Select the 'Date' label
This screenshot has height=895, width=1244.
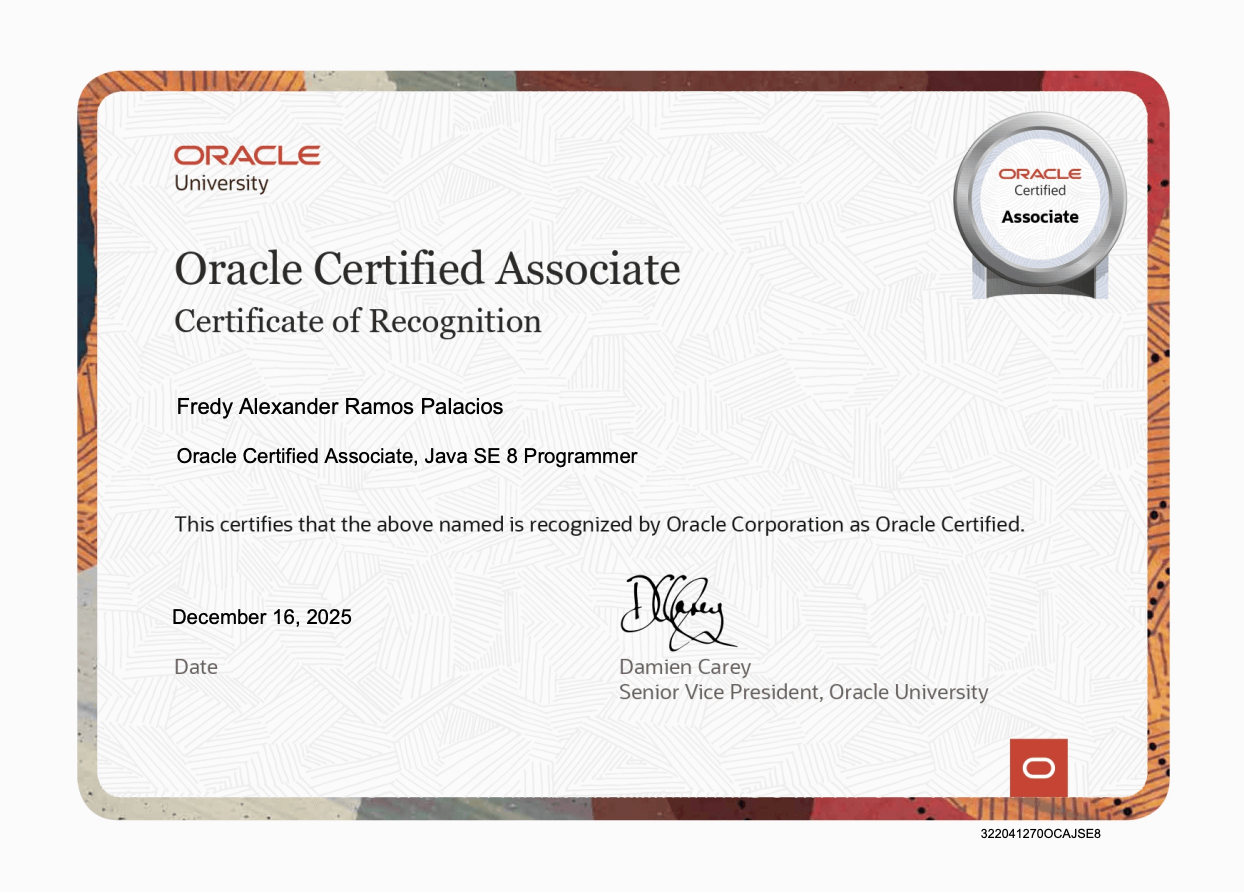(x=196, y=667)
